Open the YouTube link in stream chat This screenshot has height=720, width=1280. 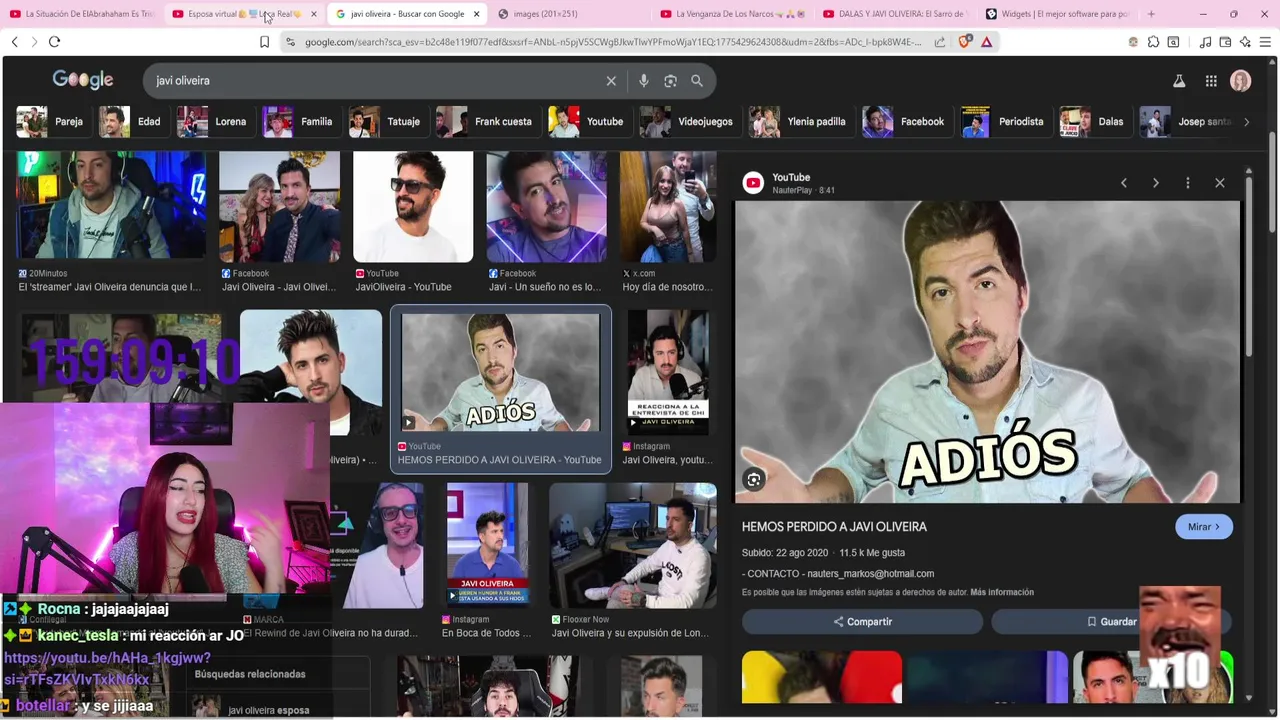click(106, 669)
